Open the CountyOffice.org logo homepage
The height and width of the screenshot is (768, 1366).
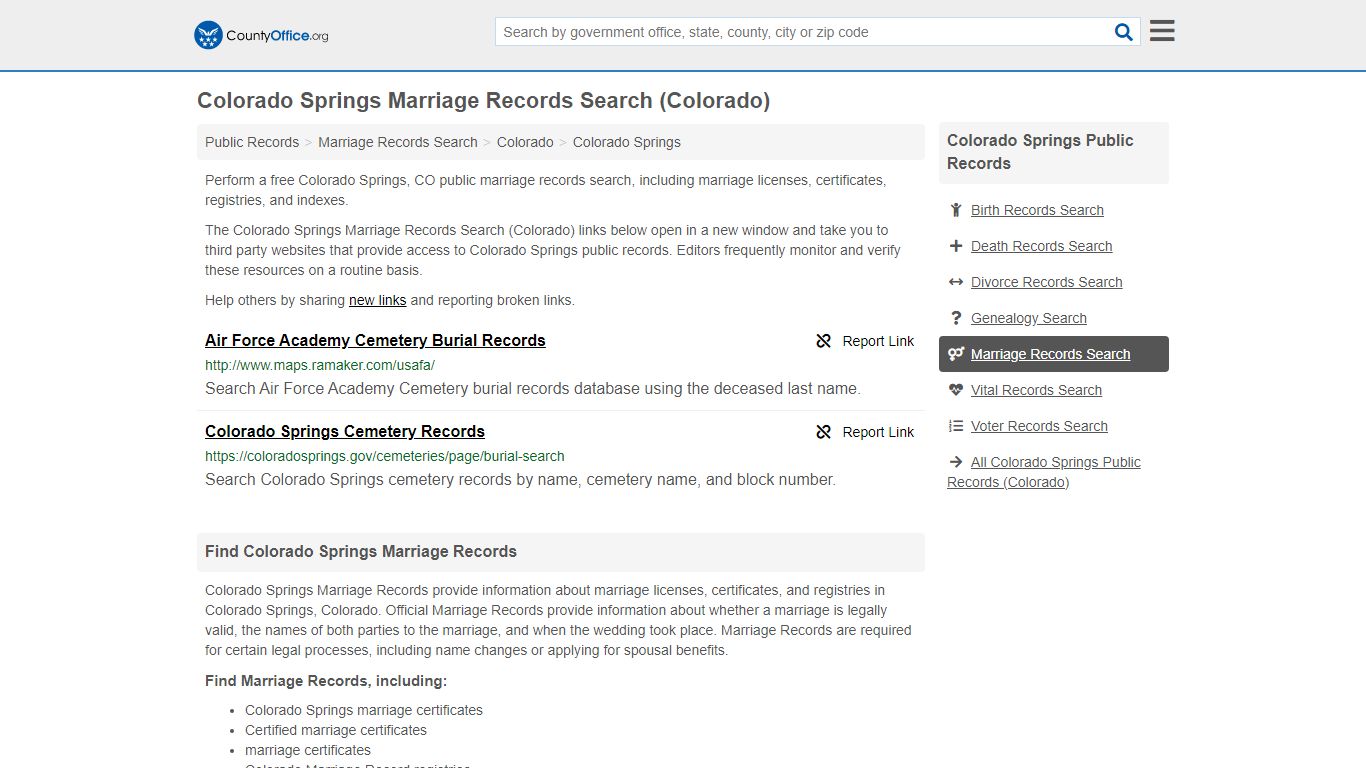261,35
